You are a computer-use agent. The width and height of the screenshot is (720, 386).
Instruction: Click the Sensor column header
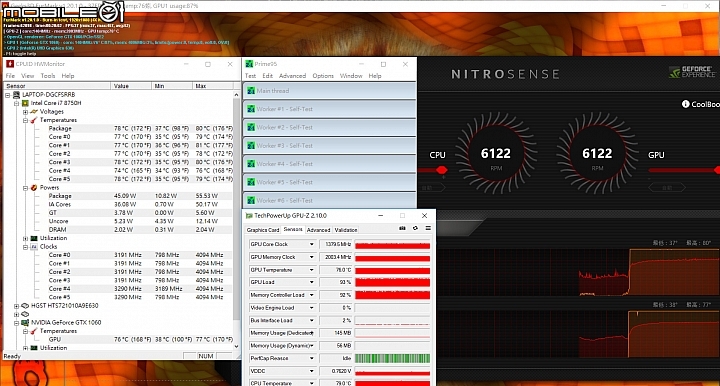click(57, 86)
